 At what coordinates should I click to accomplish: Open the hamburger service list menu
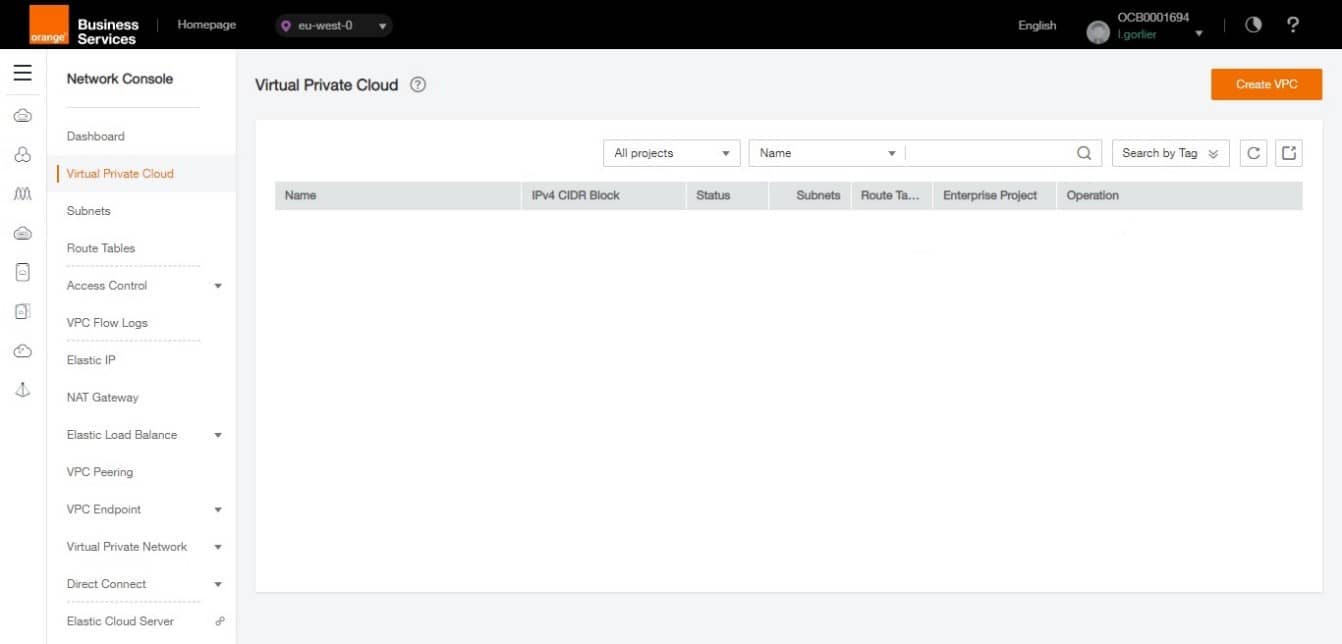[x=23, y=73]
